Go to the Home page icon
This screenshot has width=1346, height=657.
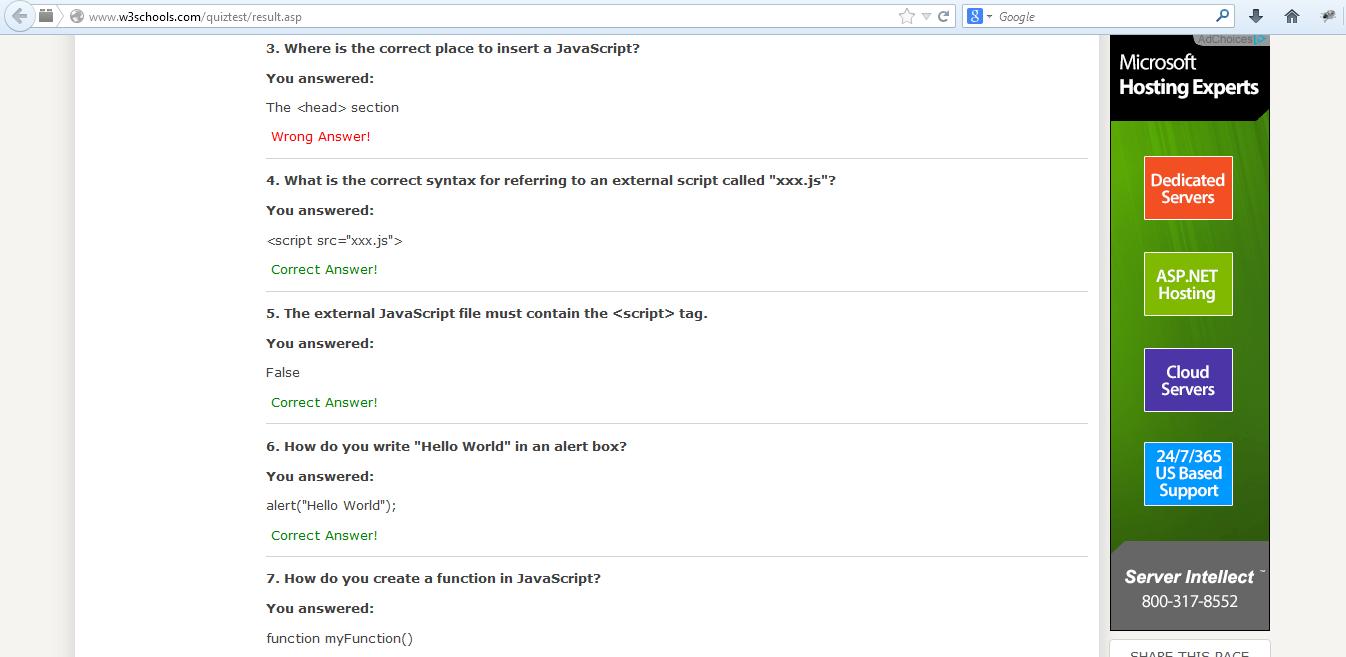pos(1292,16)
